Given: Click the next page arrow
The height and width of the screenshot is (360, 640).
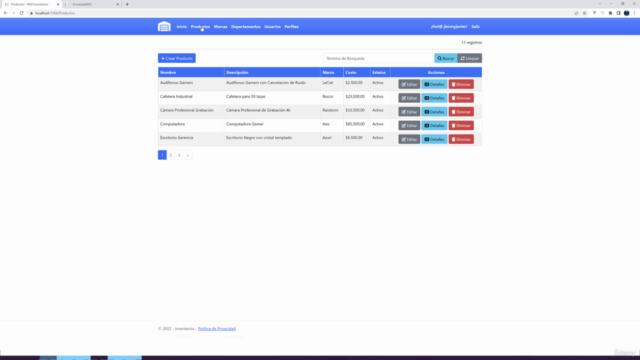Looking at the screenshot, I should (x=188, y=155).
